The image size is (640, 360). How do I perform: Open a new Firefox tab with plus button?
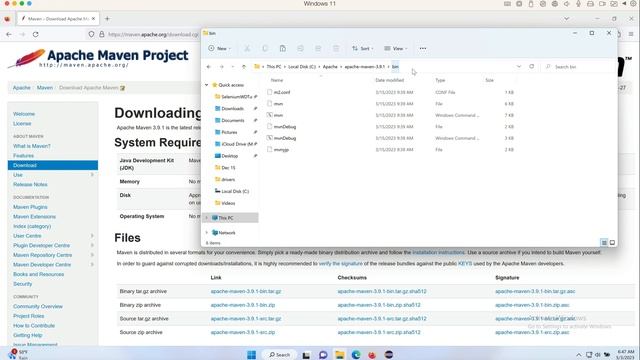(x=107, y=19)
